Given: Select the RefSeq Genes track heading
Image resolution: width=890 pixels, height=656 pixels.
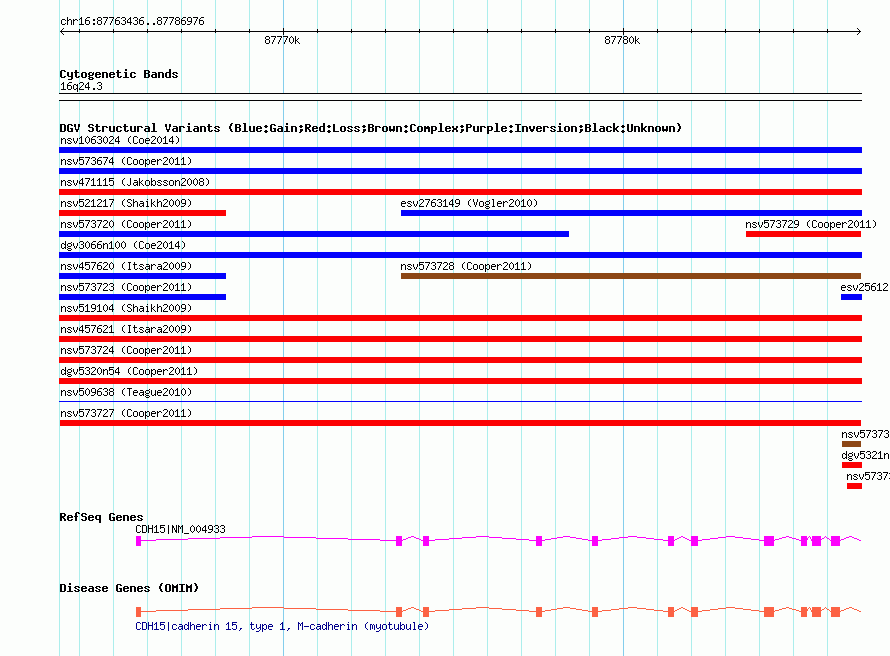Looking at the screenshot, I should tap(101, 517).
